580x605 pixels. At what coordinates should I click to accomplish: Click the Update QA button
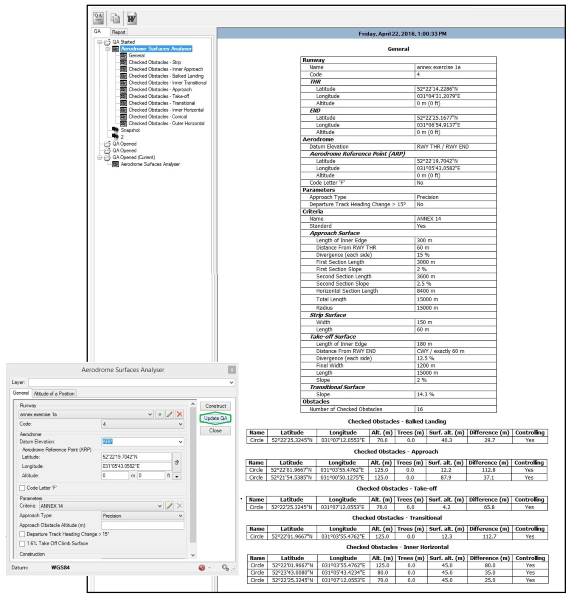click(215, 418)
